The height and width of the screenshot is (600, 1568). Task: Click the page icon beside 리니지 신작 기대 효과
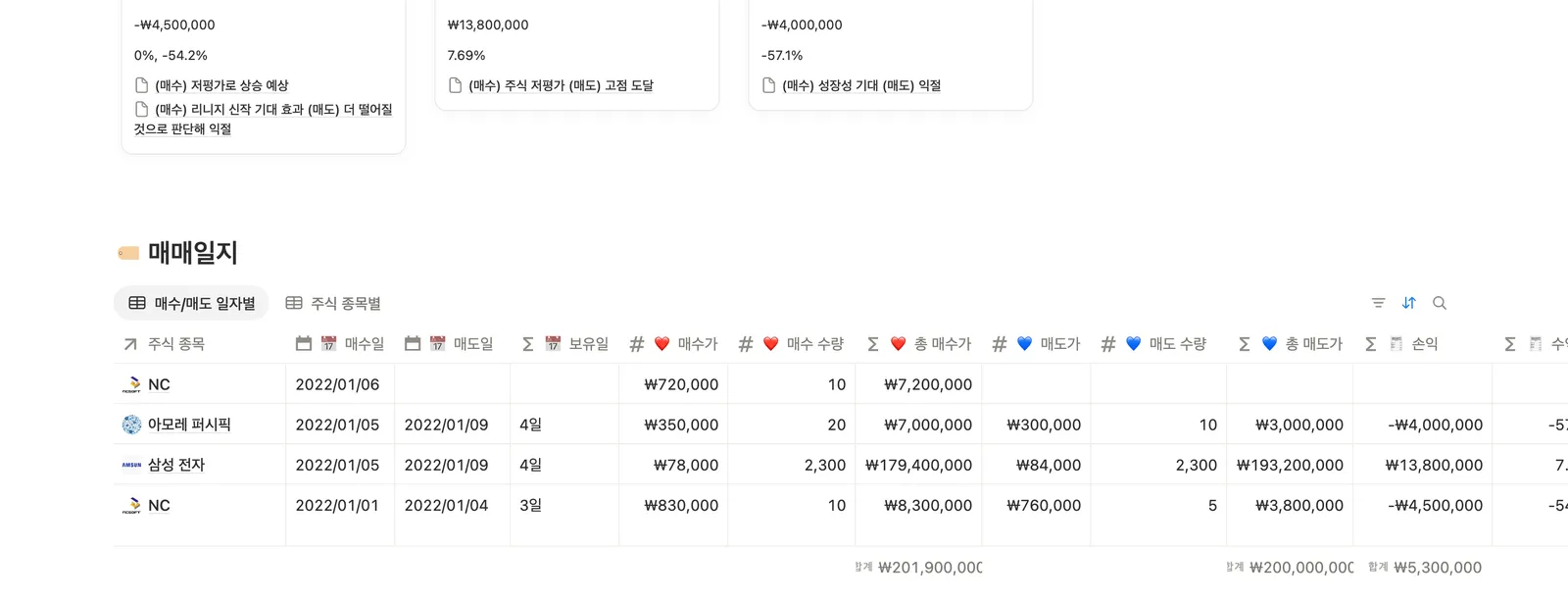[142, 109]
